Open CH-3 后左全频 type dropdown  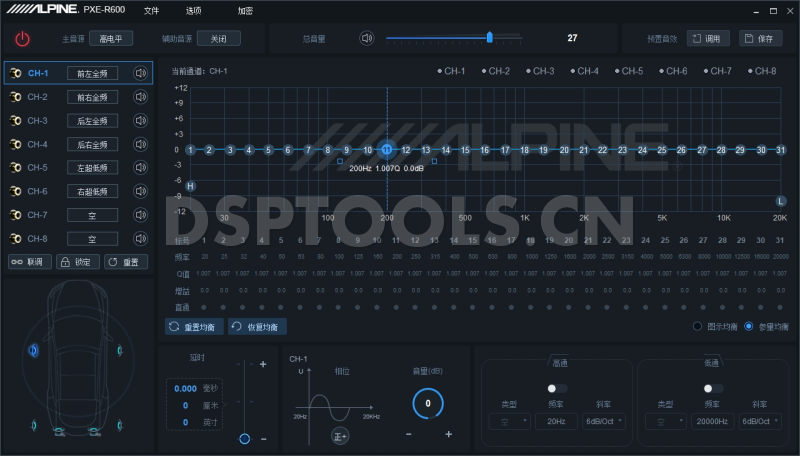click(x=92, y=121)
